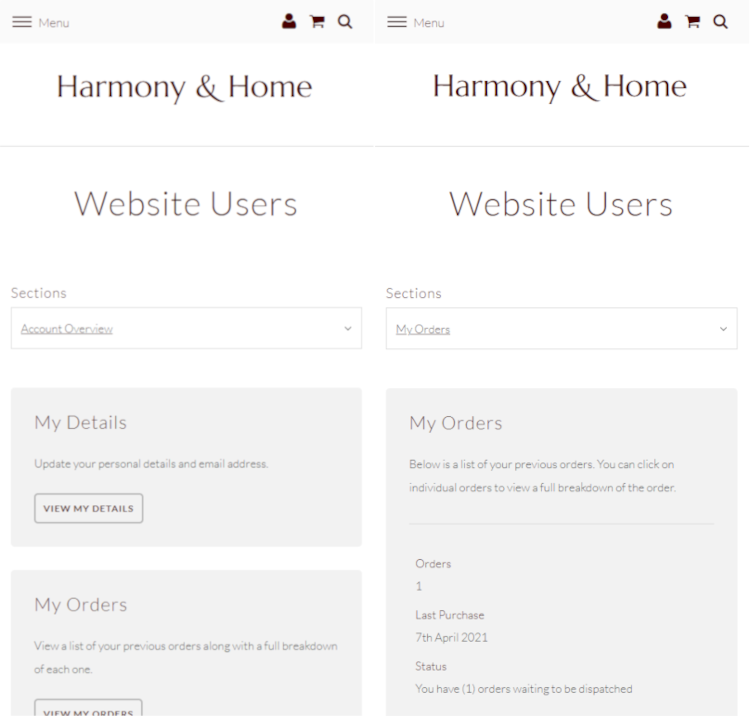The image size is (750, 716).
Task: Open the hamburger menu icon in the right page
Action: (x=397, y=22)
